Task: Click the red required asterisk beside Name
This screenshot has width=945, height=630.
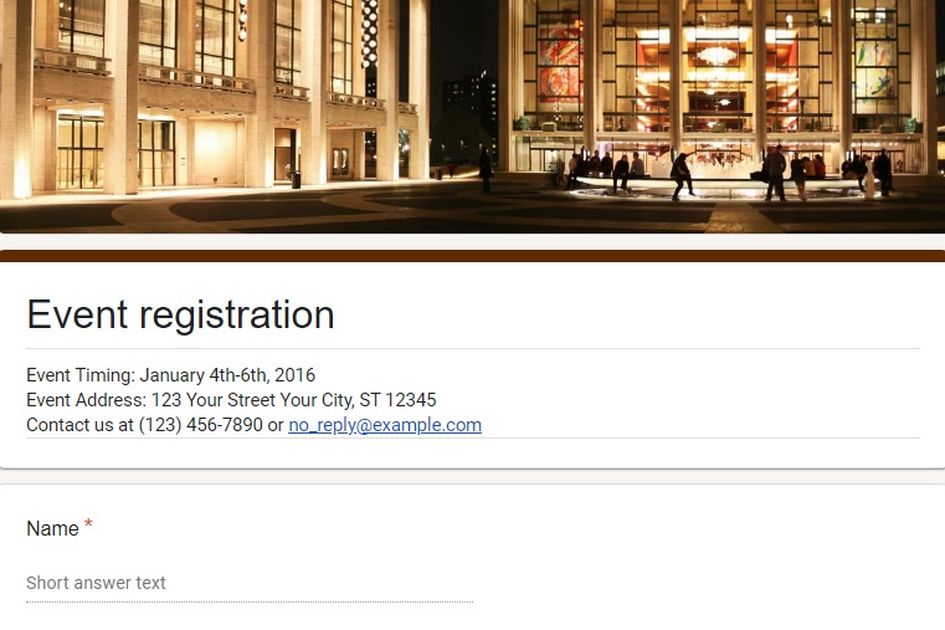Action: point(88,523)
